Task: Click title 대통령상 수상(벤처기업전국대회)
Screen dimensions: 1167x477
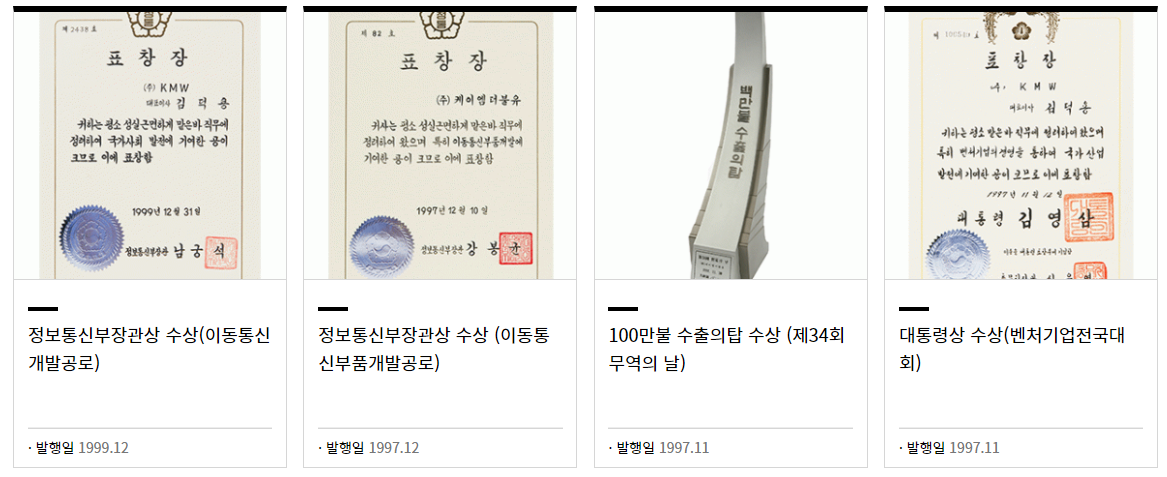Action: tap(1012, 350)
